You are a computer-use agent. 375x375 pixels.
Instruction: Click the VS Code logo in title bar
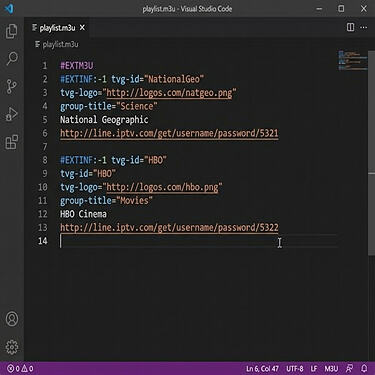coord(9,8)
